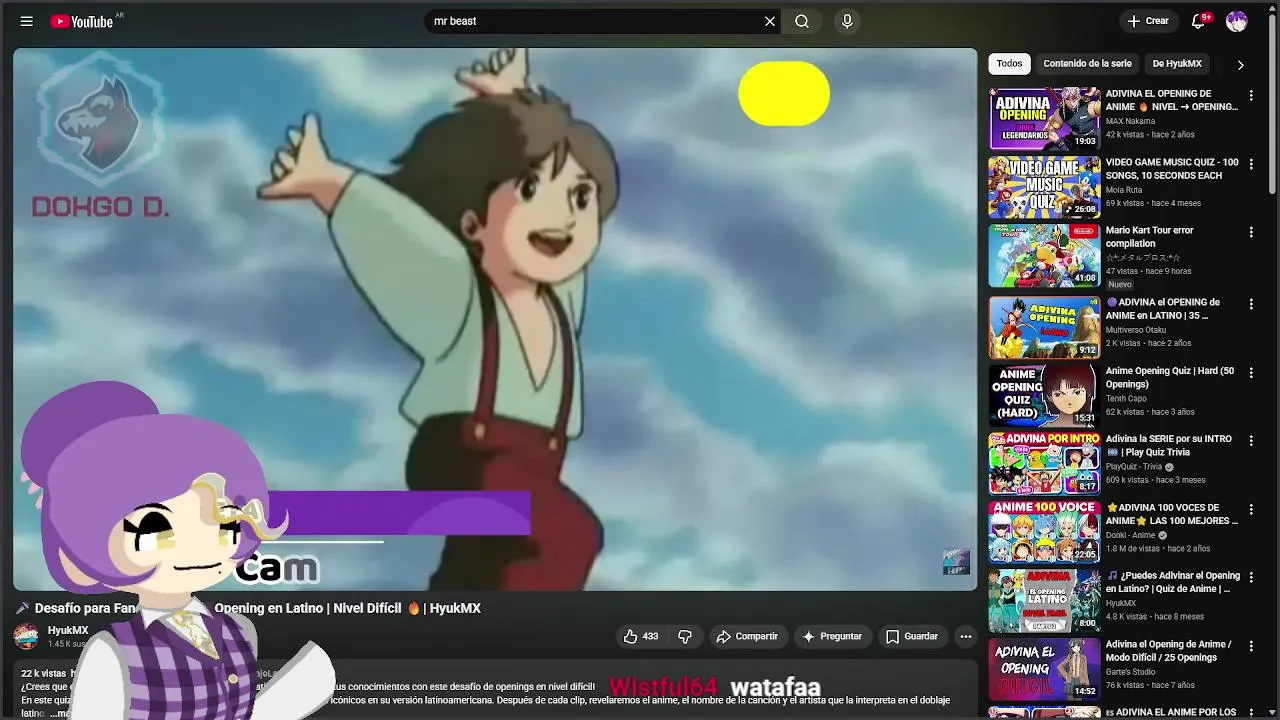The height and width of the screenshot is (720, 1280).
Task: Open ANIME 100 VOICE thumbnail 22:05
Action: point(1044,532)
